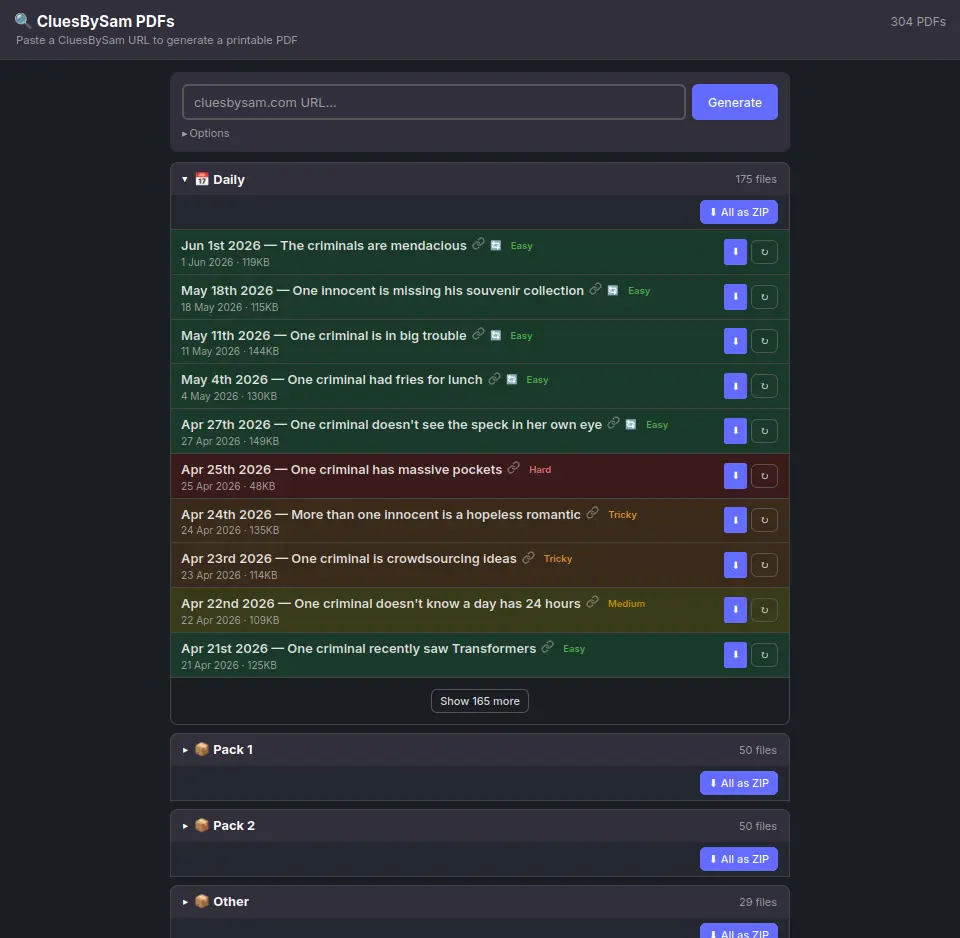Click 'One criminal is in big trouble' title

pyautogui.click(x=378, y=336)
